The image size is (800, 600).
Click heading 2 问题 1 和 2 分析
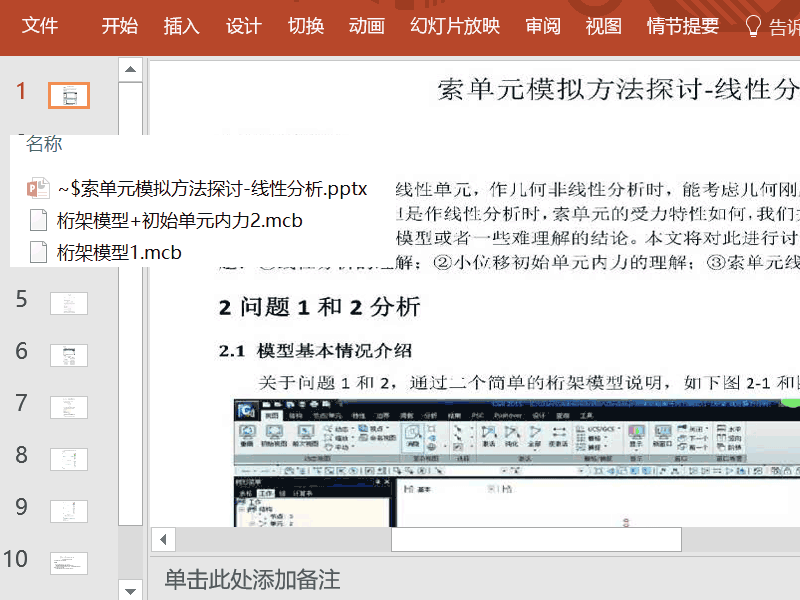(319, 307)
